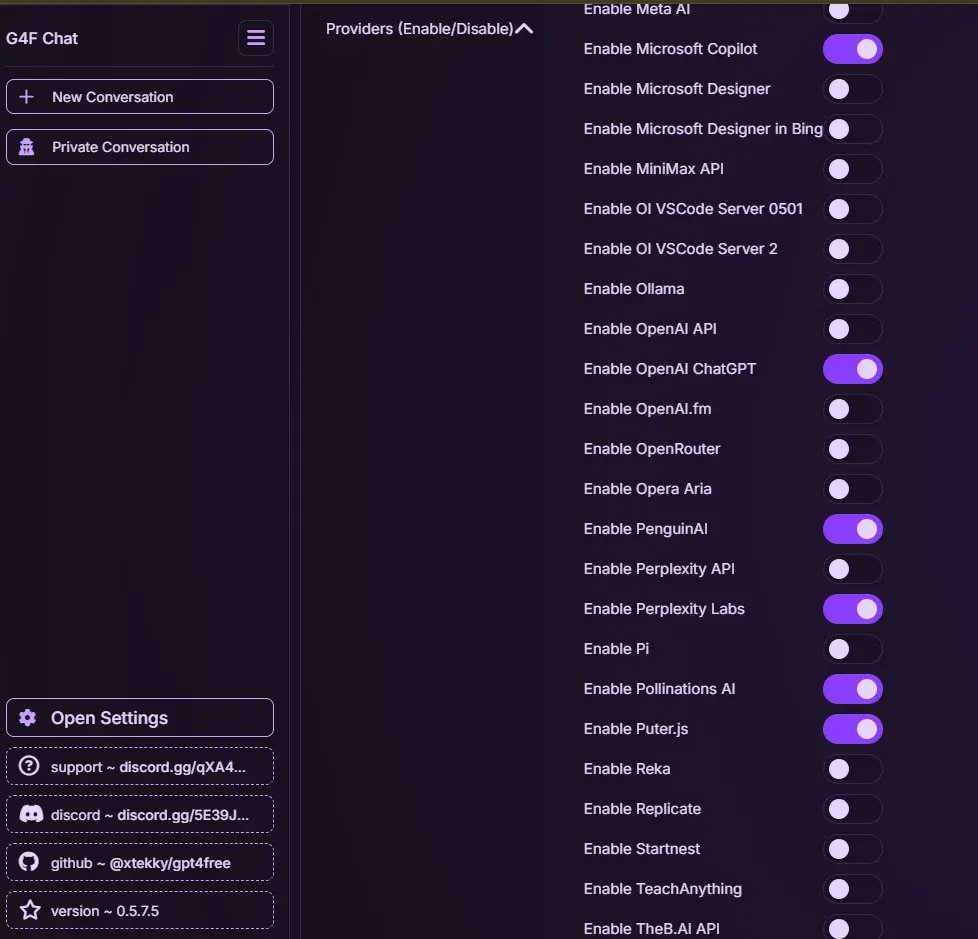This screenshot has height=939, width=978.
Task: Toggle the Pi provider on
Action: tap(853, 649)
